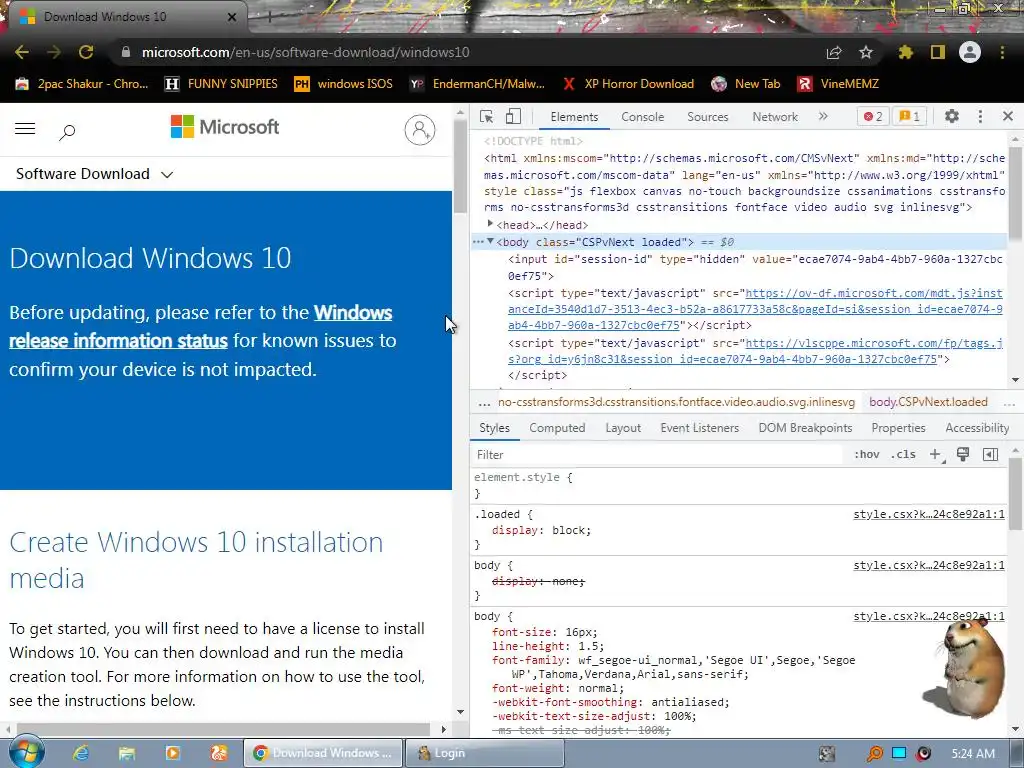Click the Microsoft sign-in account icon

(x=420, y=130)
